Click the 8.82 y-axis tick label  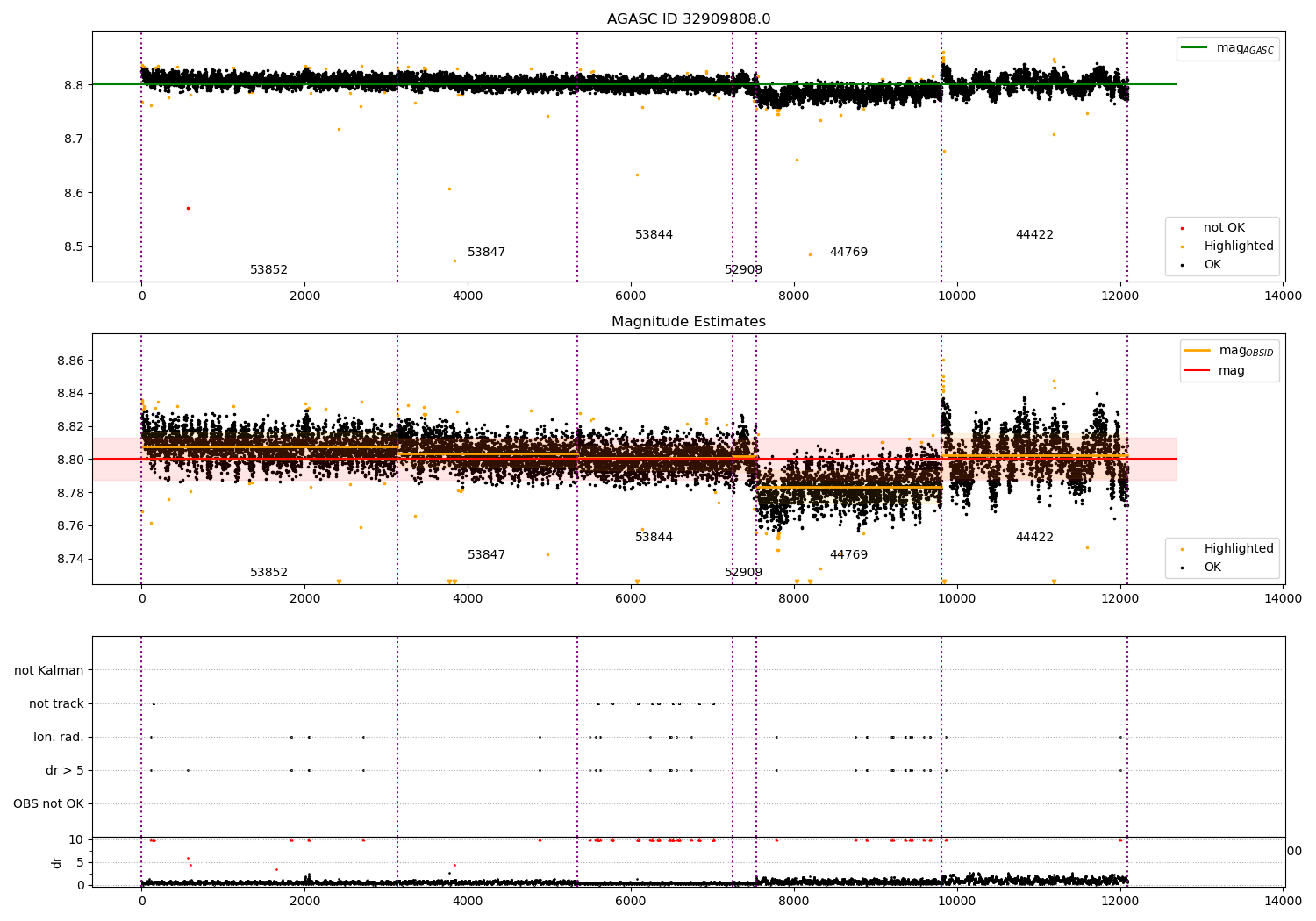point(71,426)
